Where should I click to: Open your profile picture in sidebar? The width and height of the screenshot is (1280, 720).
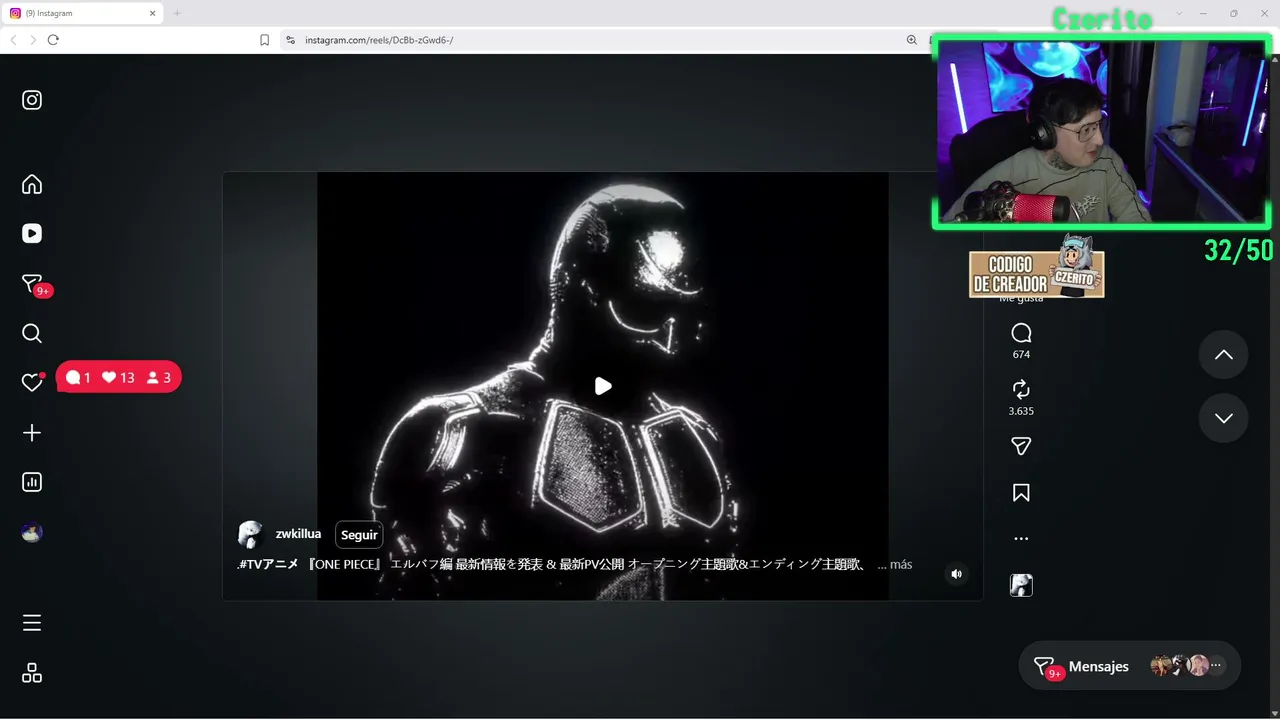(x=32, y=532)
